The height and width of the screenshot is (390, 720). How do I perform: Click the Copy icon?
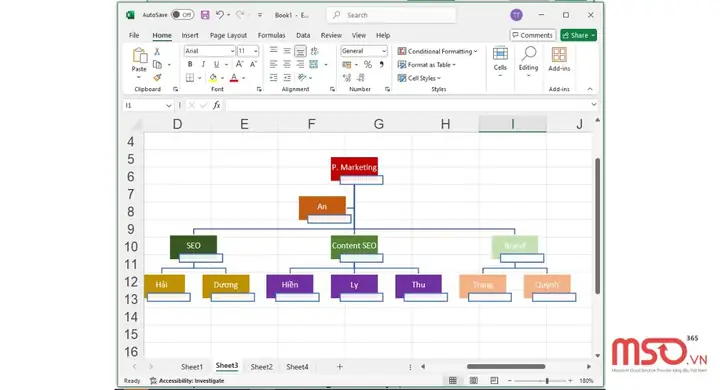(157, 65)
